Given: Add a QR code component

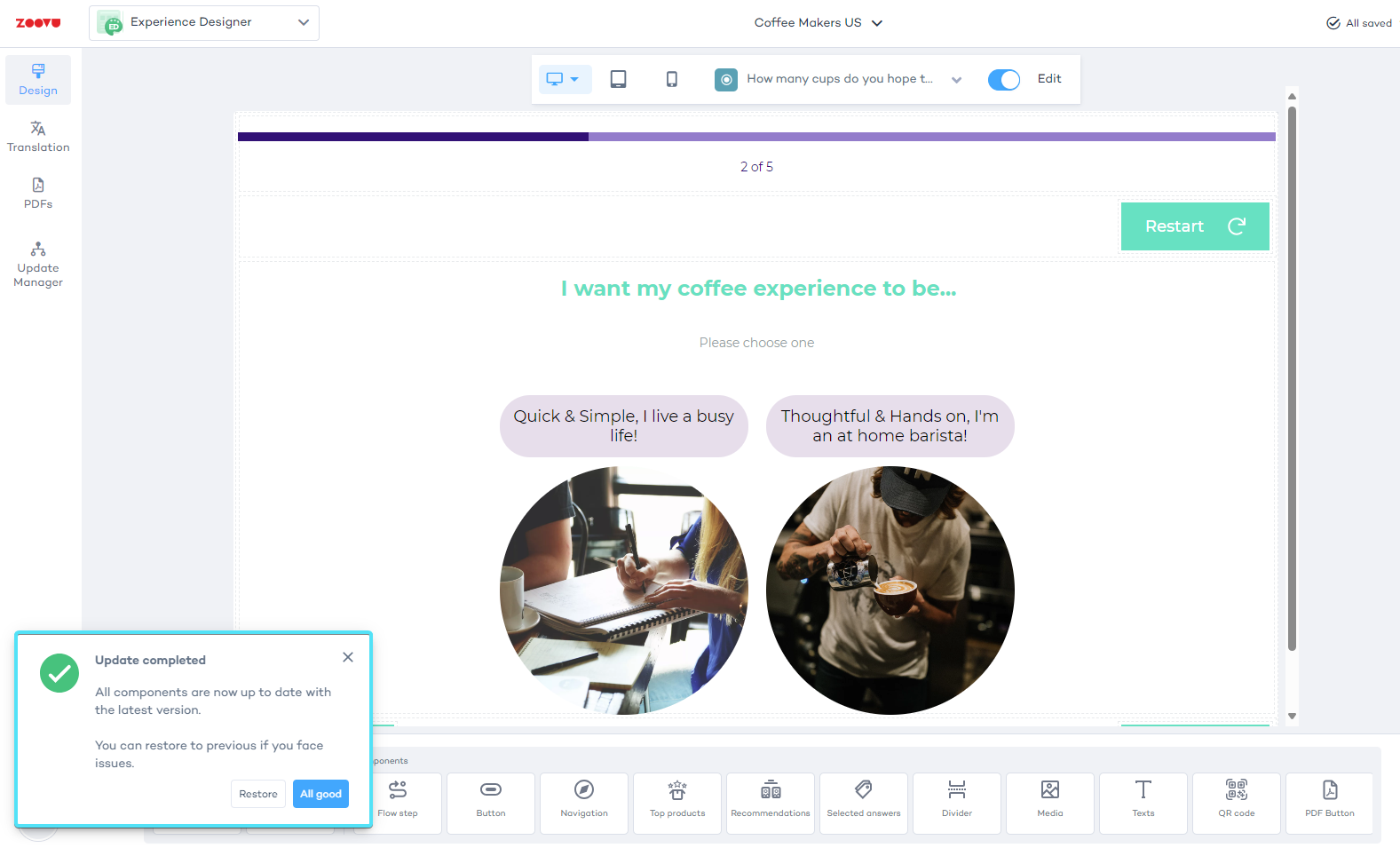Looking at the screenshot, I should [1236, 803].
